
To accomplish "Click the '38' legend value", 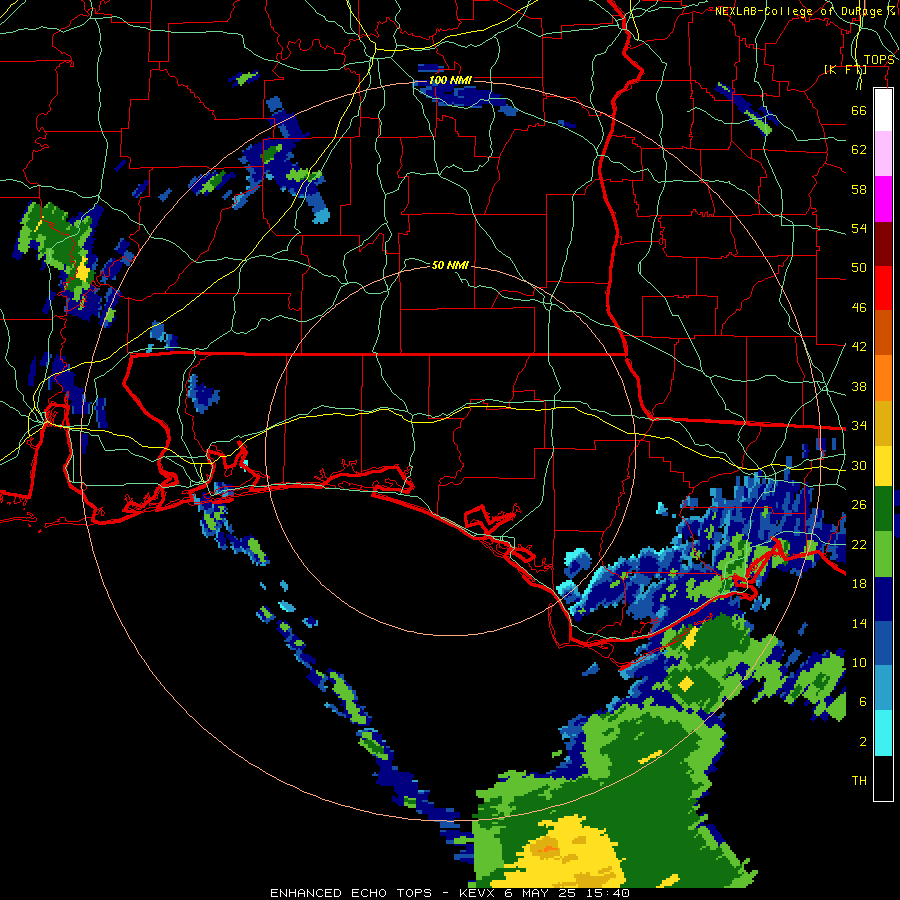I will [859, 386].
